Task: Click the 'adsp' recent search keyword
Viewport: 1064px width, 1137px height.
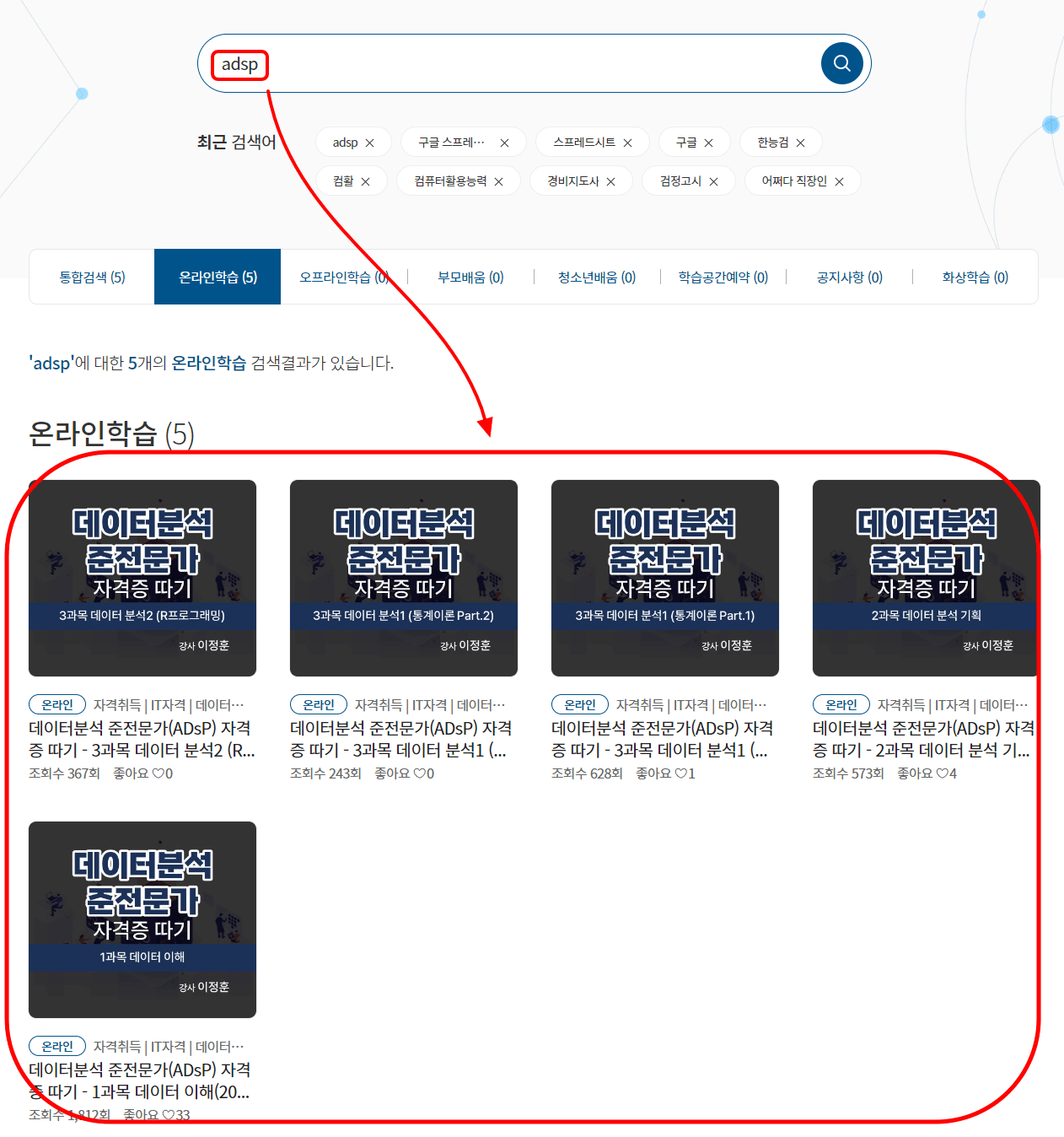Action: click(x=345, y=143)
